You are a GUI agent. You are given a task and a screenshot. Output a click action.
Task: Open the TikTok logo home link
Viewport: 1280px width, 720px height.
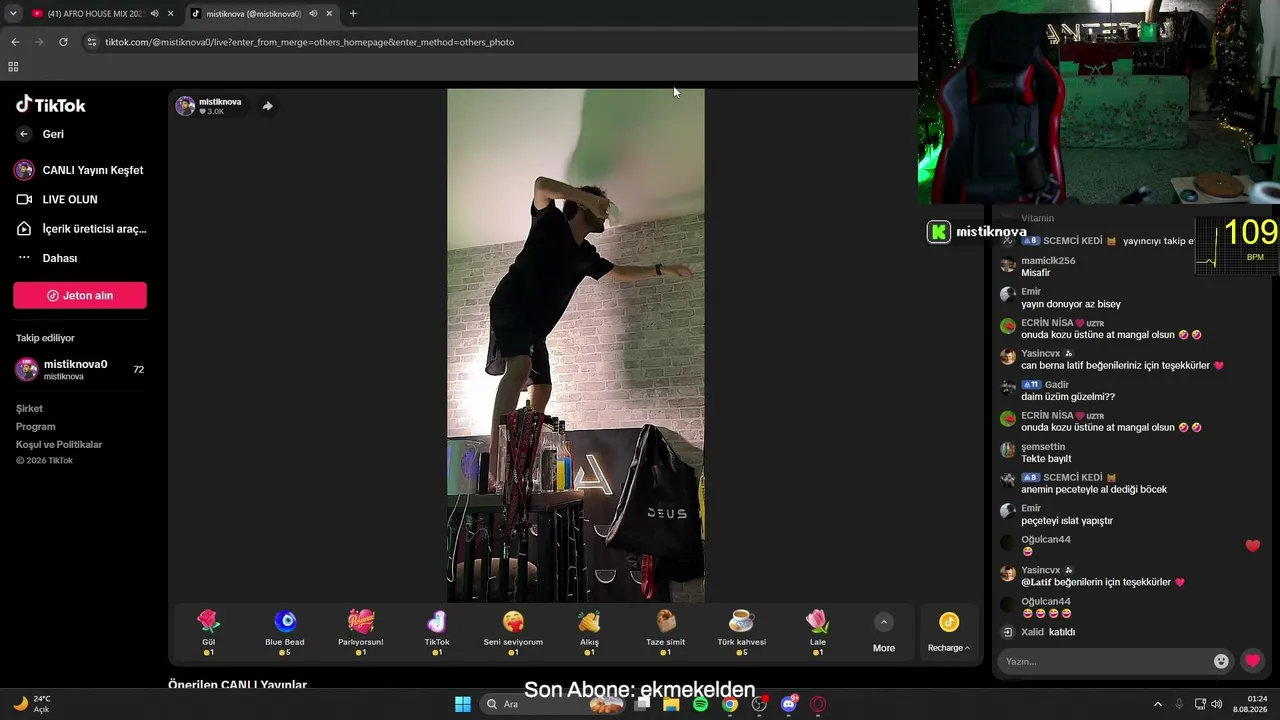coord(51,105)
